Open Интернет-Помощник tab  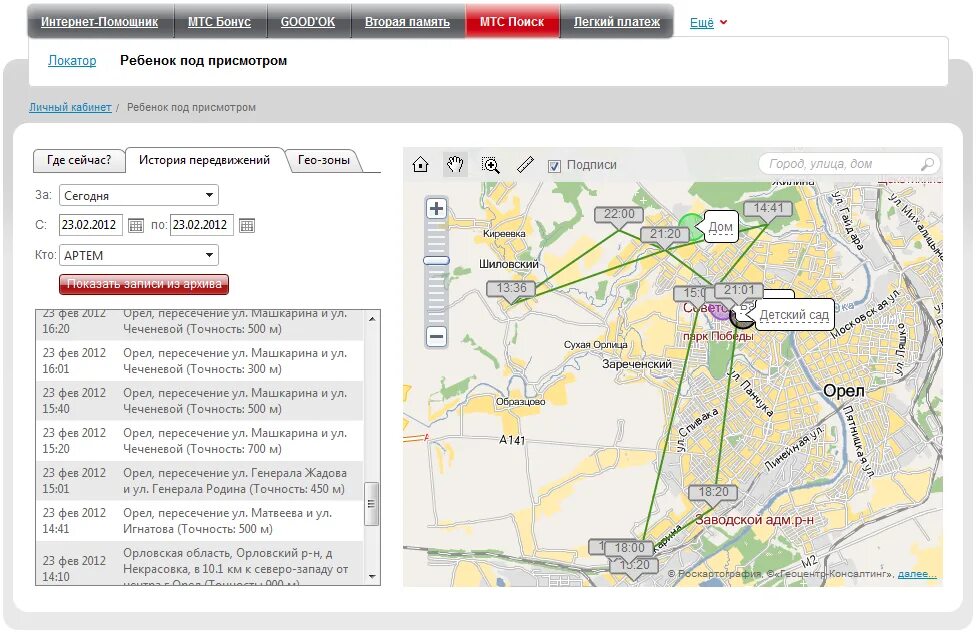click(x=100, y=22)
